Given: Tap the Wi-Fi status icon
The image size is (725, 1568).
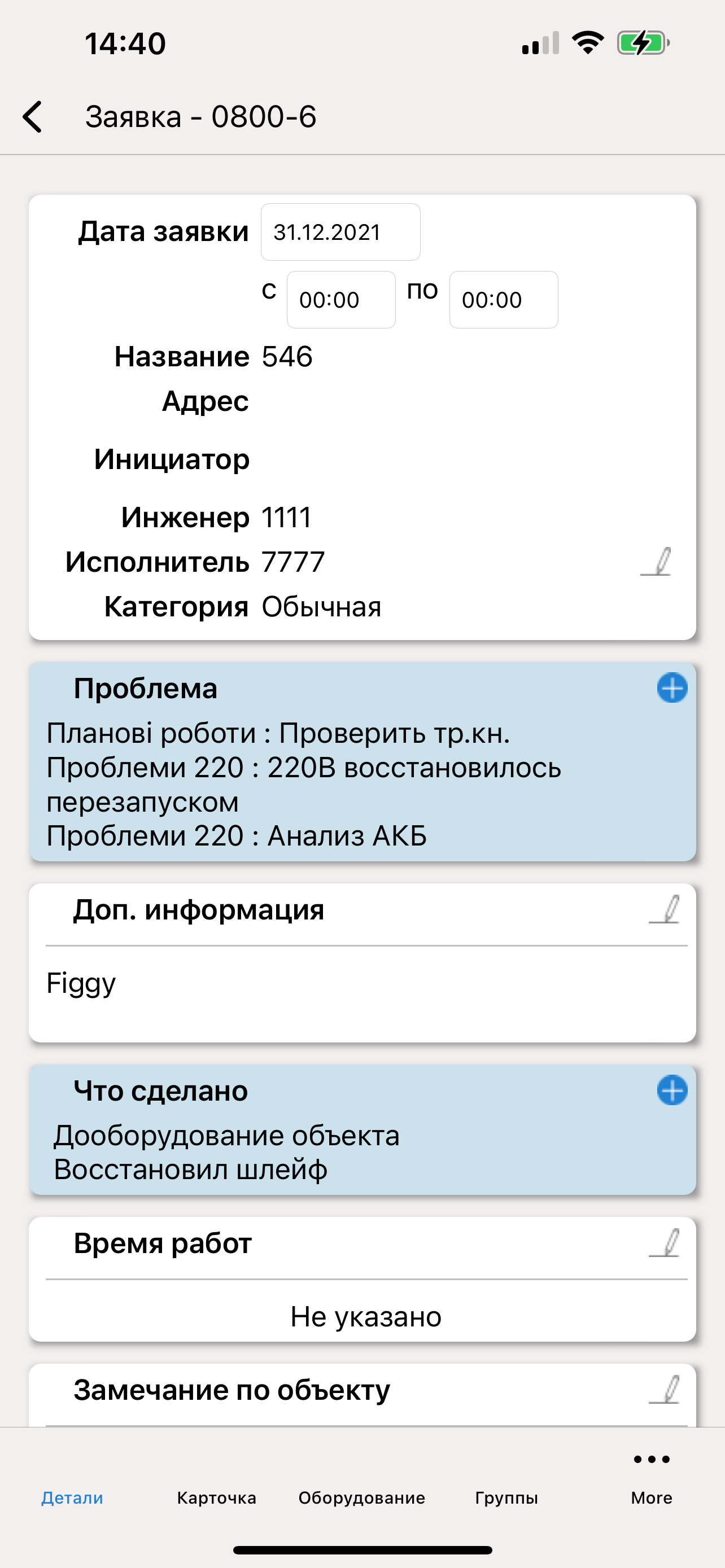Looking at the screenshot, I should pyautogui.click(x=588, y=42).
